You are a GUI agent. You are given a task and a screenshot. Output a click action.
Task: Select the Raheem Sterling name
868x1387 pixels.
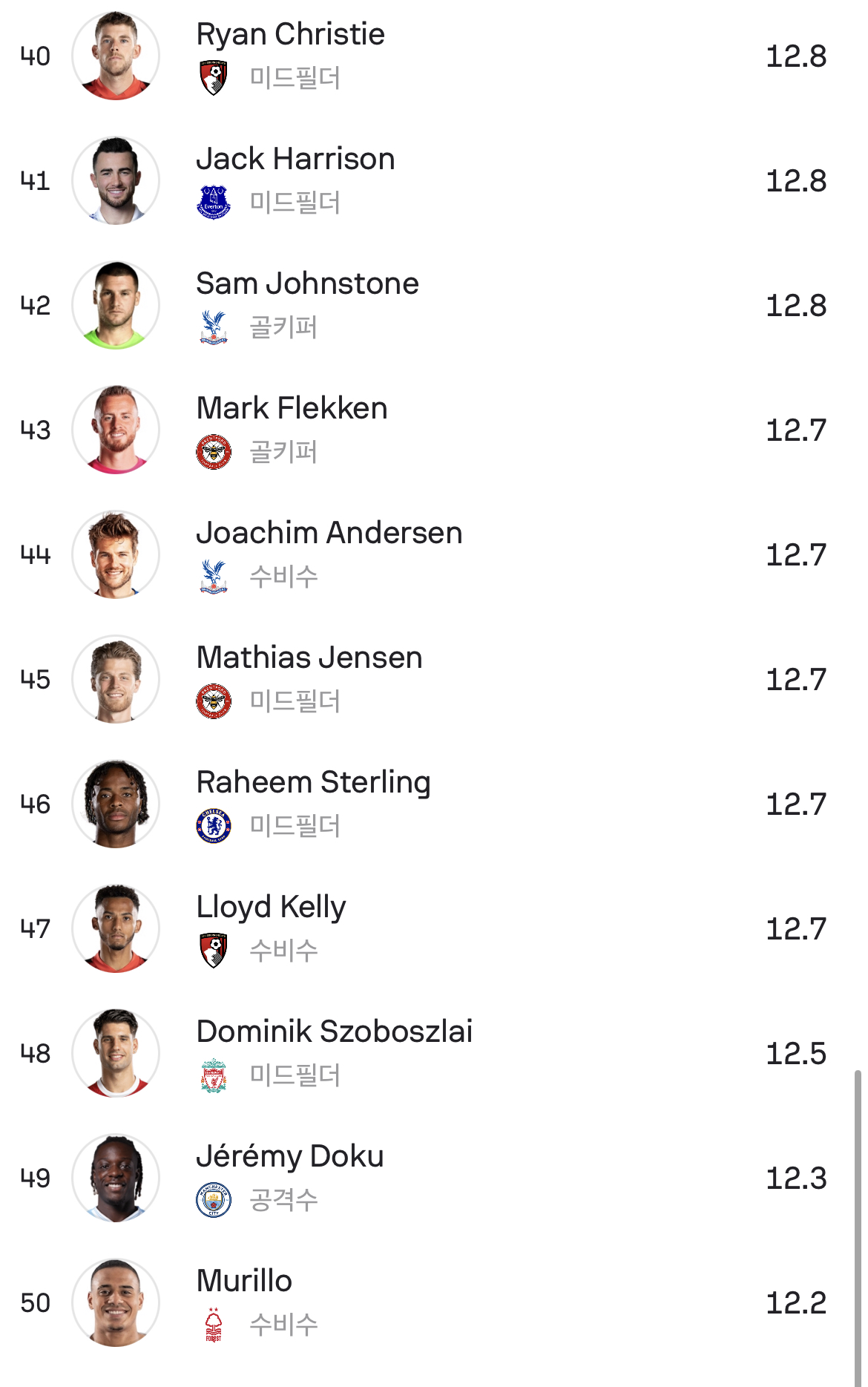[x=313, y=783]
